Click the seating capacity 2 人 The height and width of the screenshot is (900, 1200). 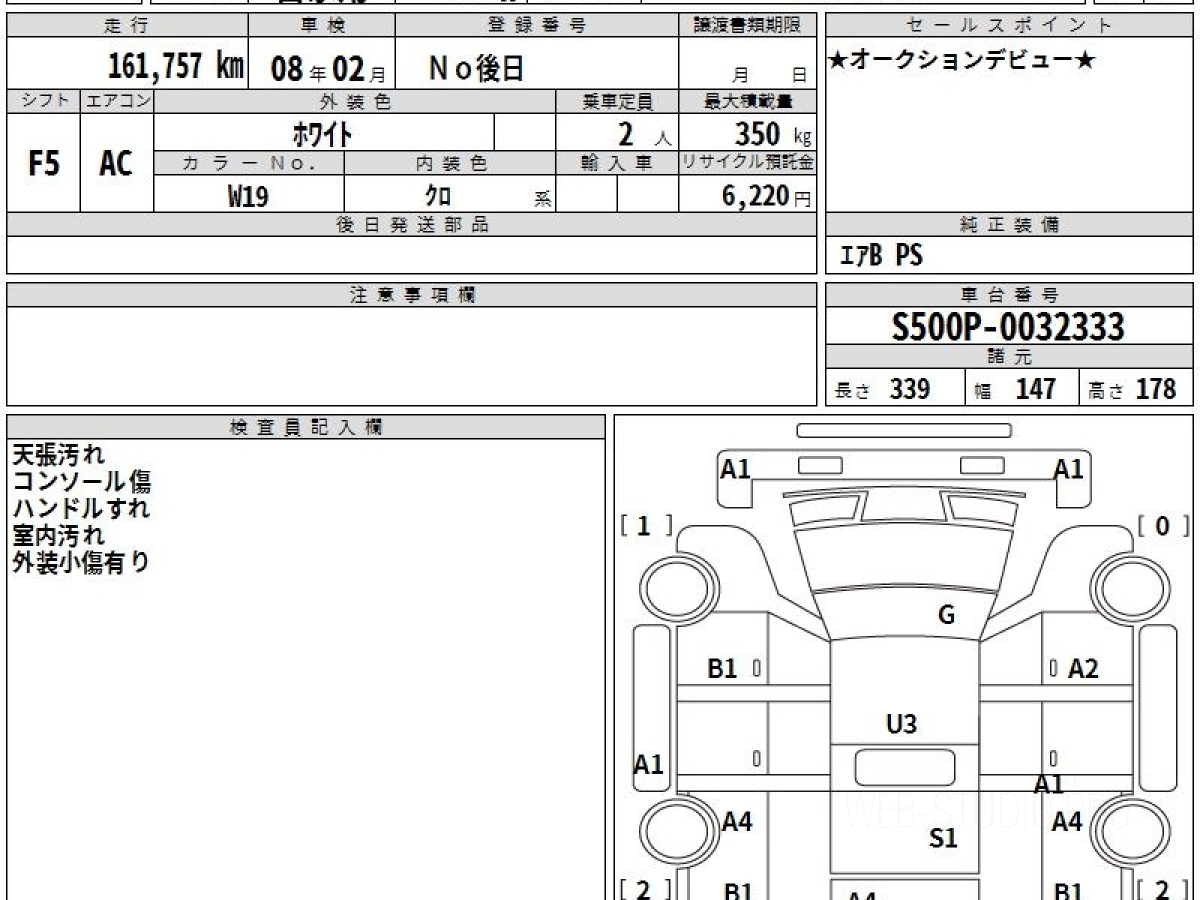[x=644, y=133]
